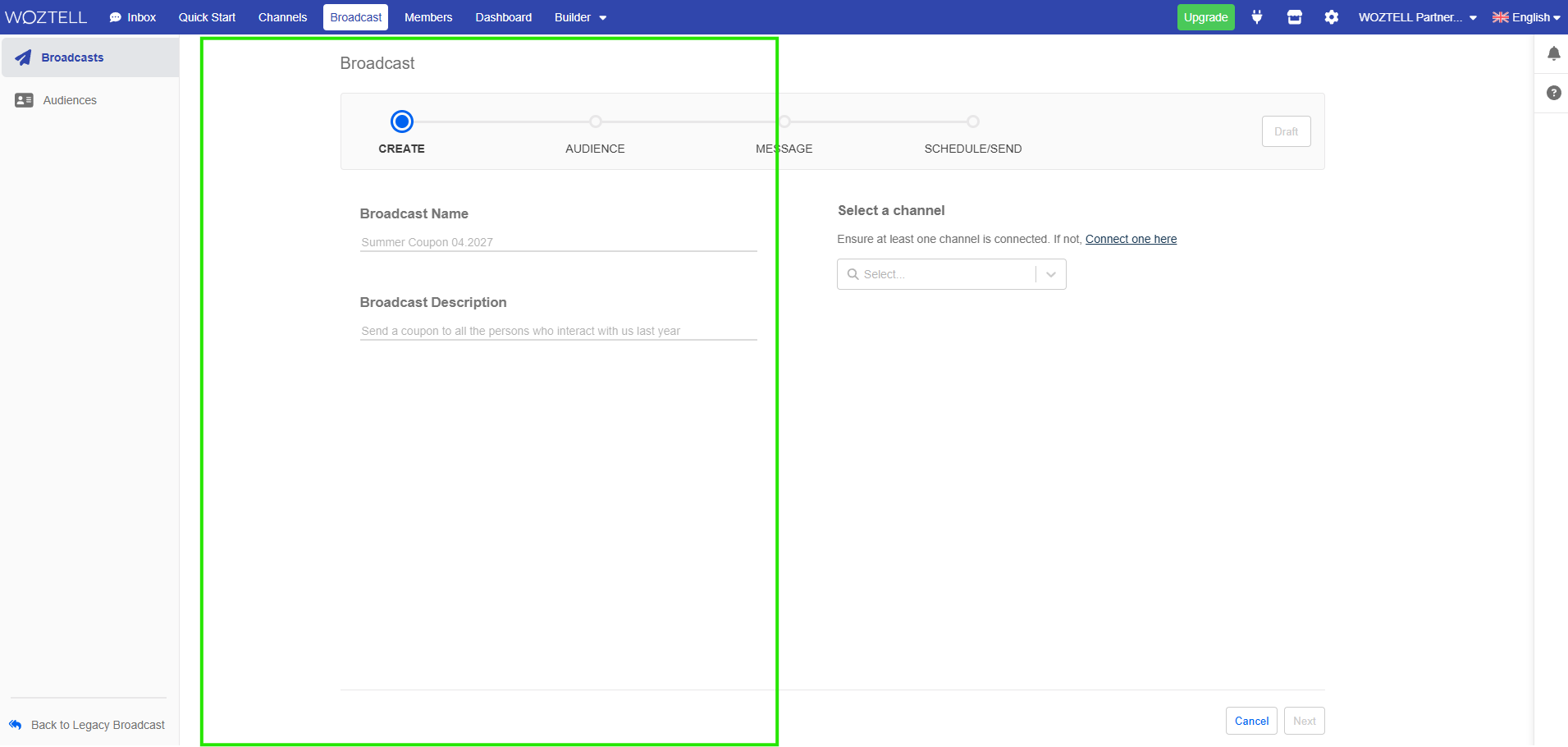Click the plug integrations icon

pos(1256,17)
